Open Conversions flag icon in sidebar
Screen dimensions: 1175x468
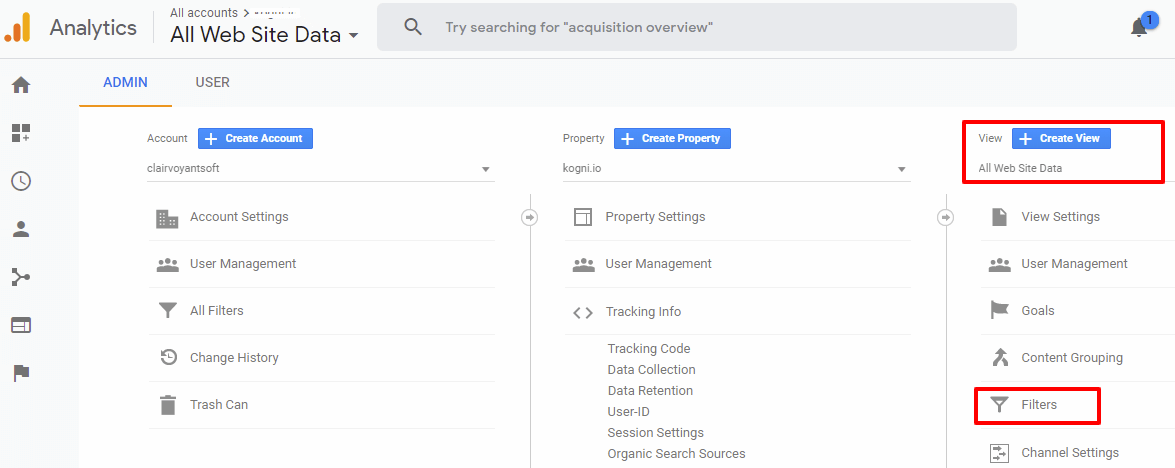[21, 373]
